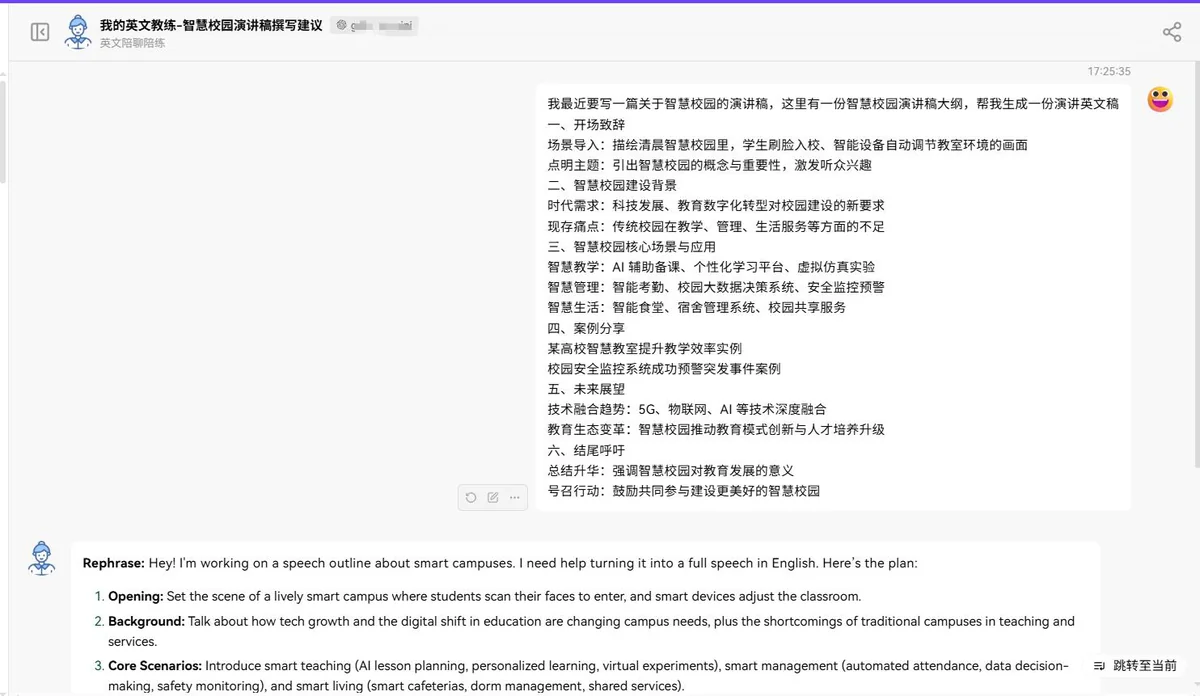Click the English coach avatar in header

76,32
